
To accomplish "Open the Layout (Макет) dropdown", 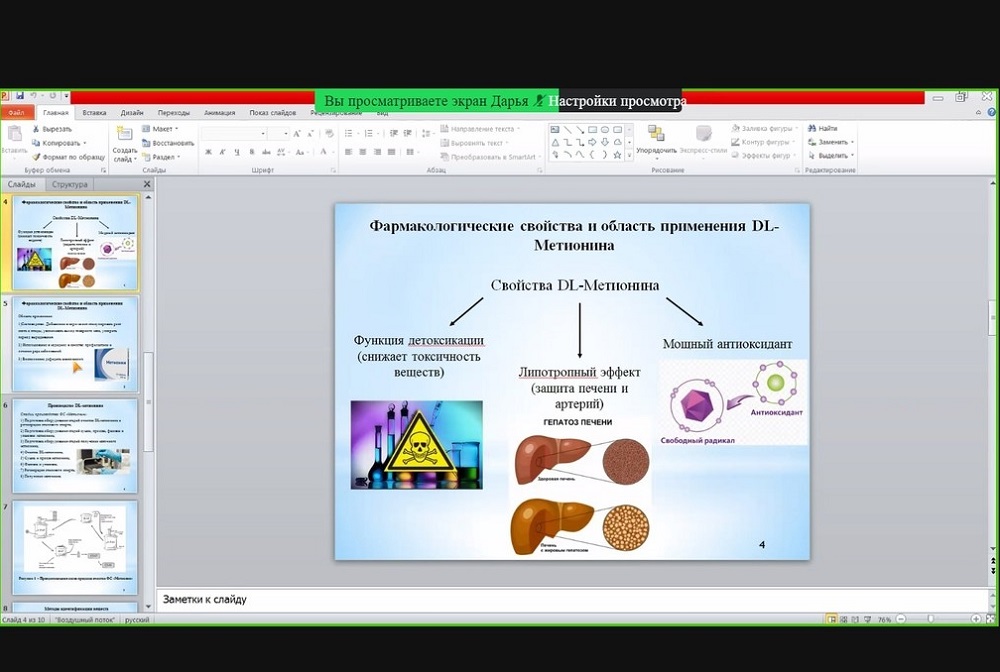I will coord(160,129).
